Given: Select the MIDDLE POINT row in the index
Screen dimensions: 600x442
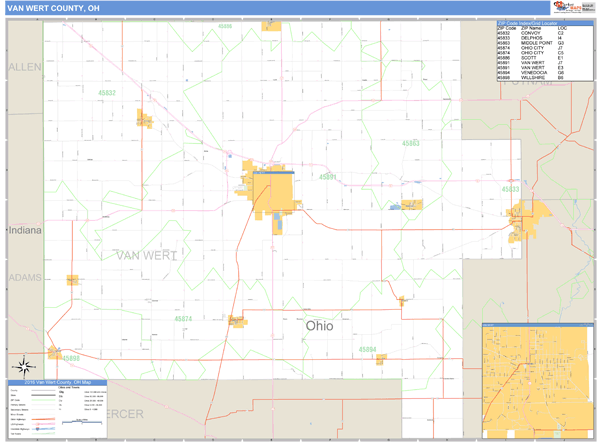Looking at the screenshot, I should pos(545,43).
